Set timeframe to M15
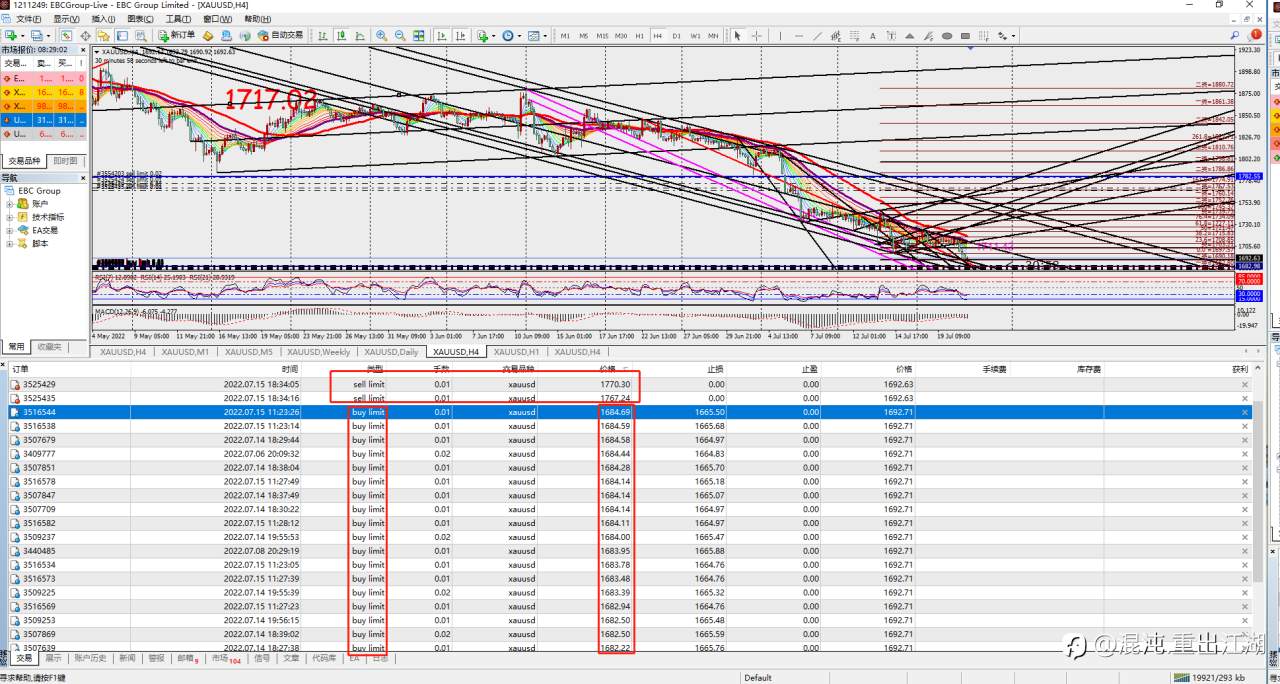The height and width of the screenshot is (684, 1280). tap(602, 36)
